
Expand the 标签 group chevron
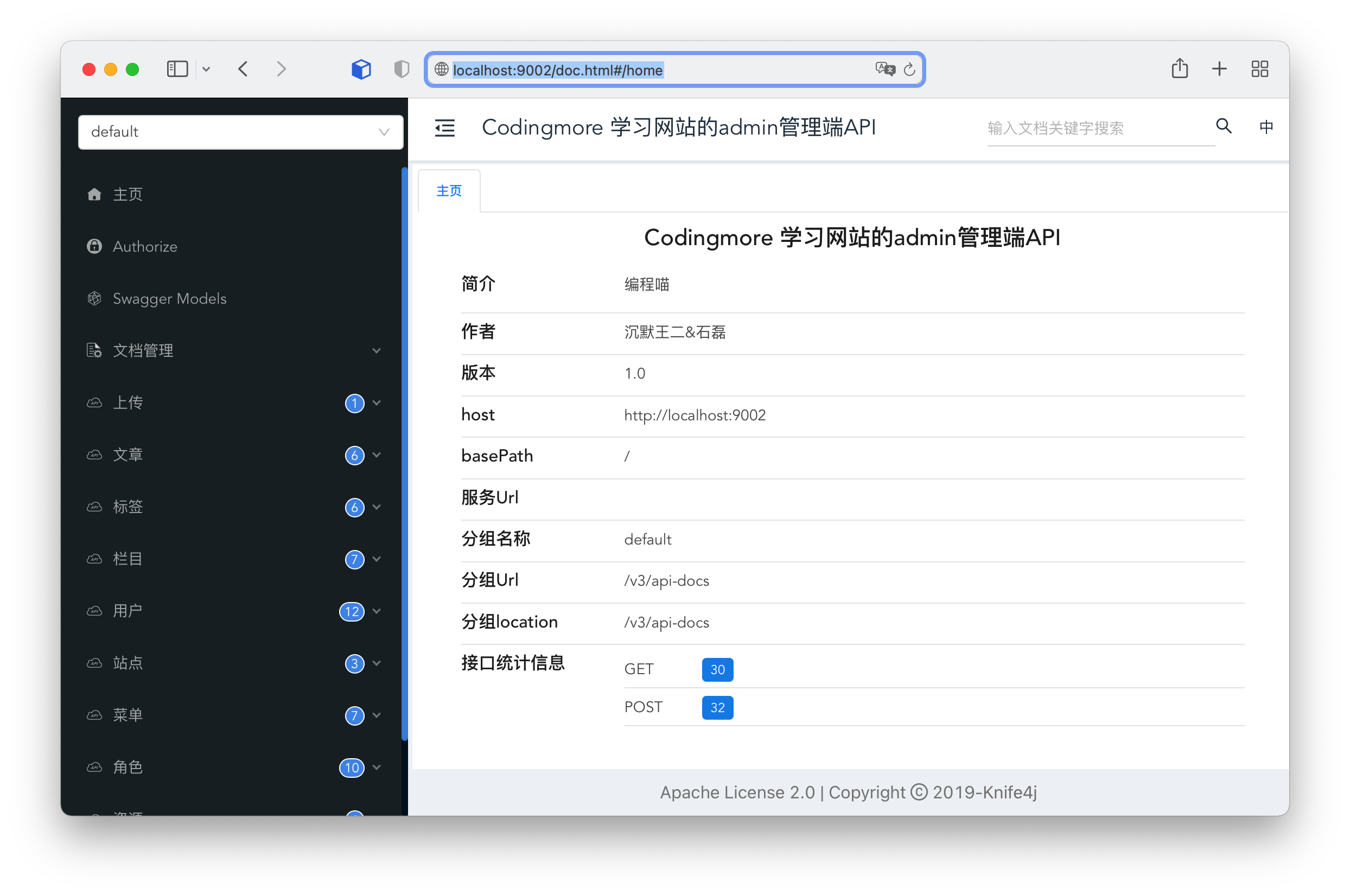(377, 507)
